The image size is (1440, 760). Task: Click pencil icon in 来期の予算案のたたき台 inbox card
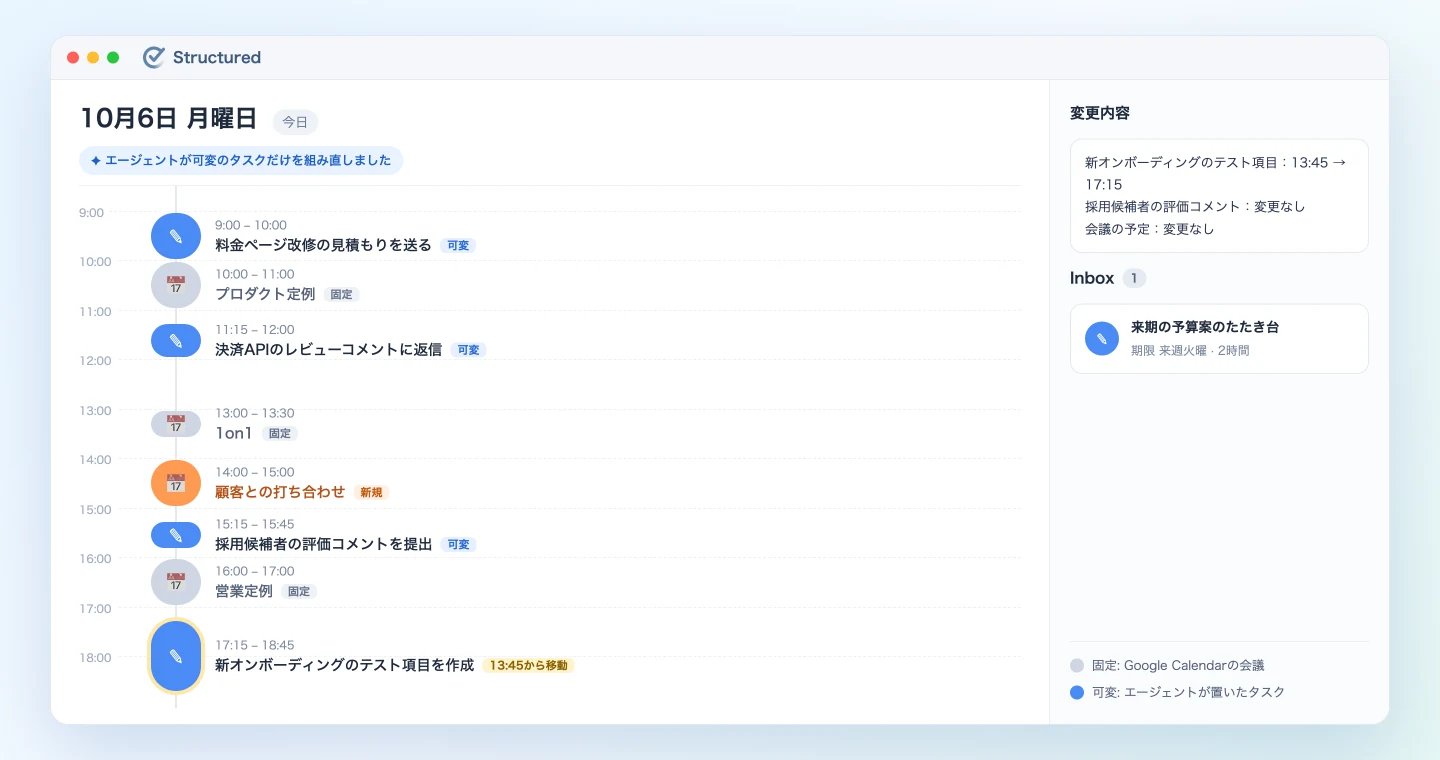click(x=1102, y=339)
